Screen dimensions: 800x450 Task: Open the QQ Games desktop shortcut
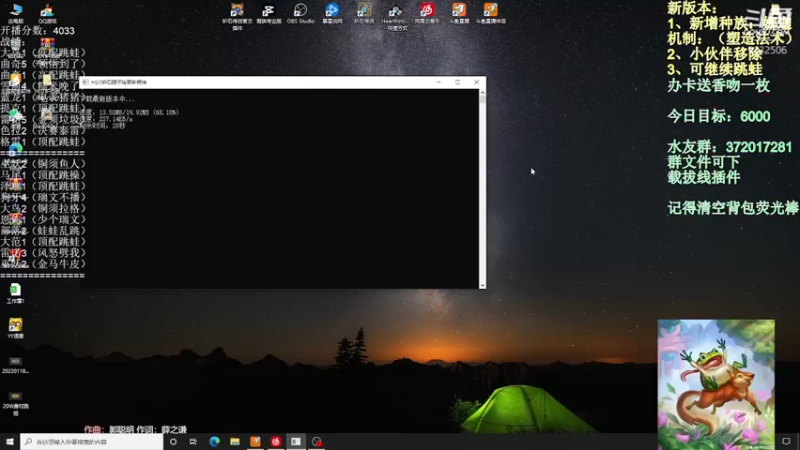point(47,12)
